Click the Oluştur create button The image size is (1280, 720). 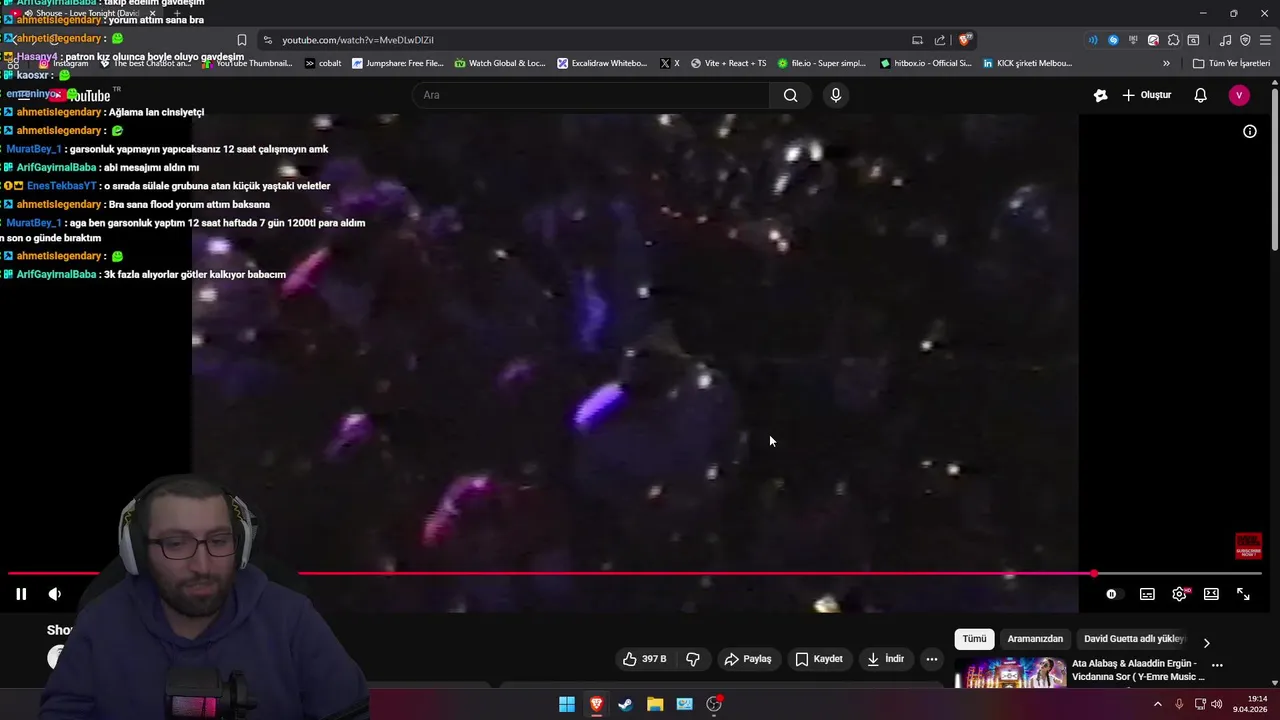tap(1147, 95)
